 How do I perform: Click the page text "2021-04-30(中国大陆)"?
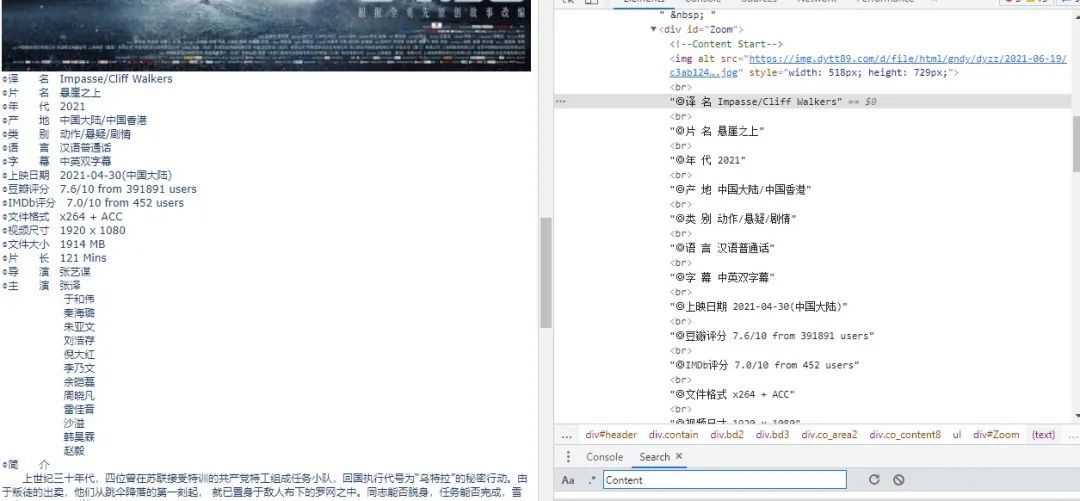pos(116,175)
